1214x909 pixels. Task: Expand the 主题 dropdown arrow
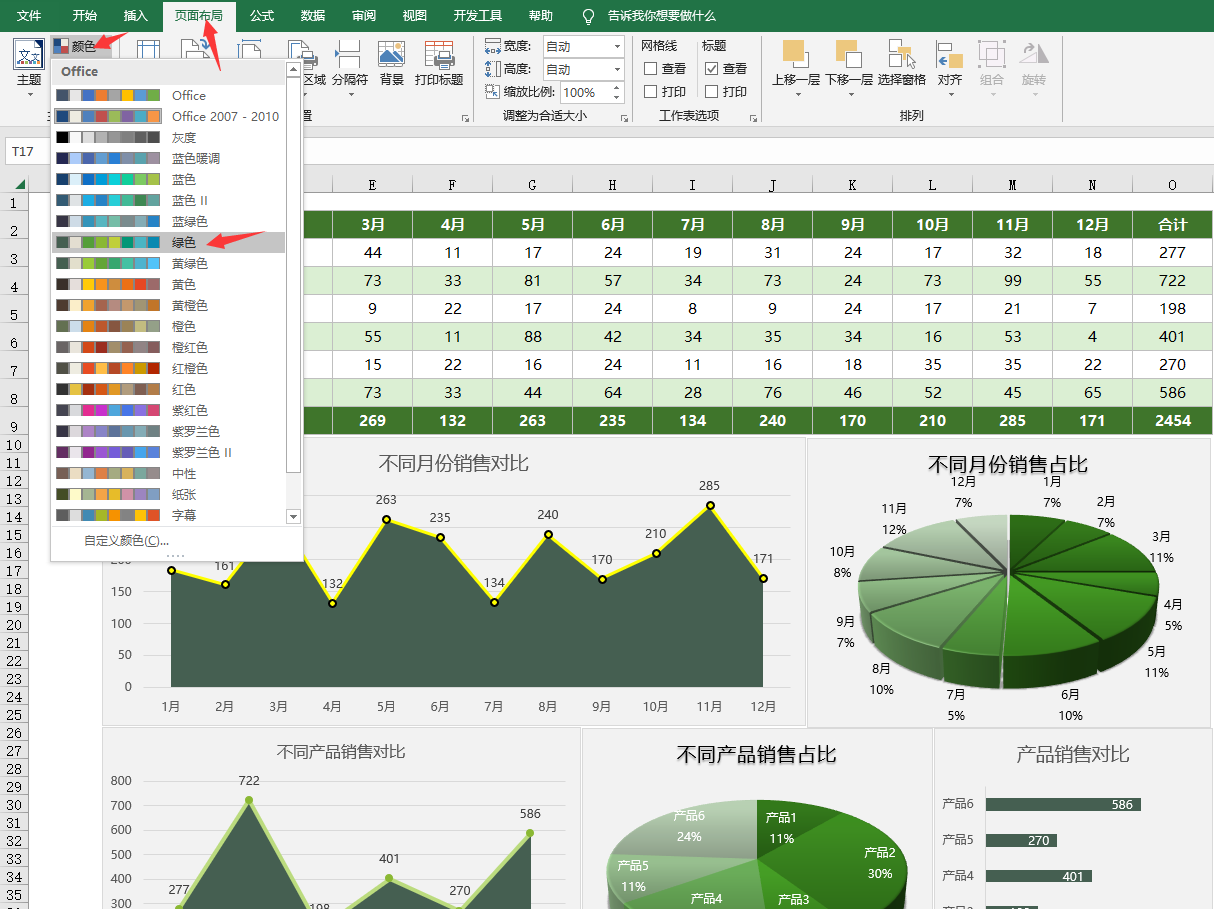[29, 95]
